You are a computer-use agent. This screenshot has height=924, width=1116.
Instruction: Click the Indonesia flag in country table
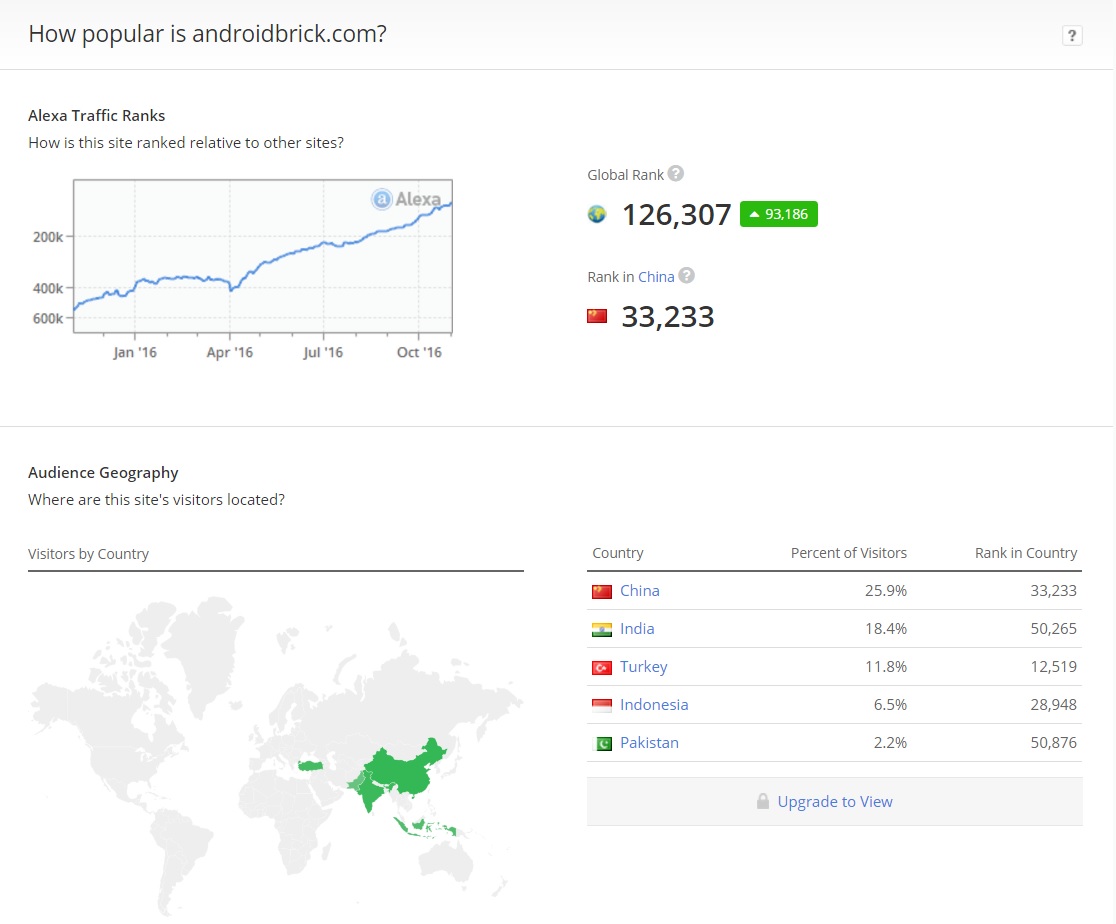coord(601,705)
